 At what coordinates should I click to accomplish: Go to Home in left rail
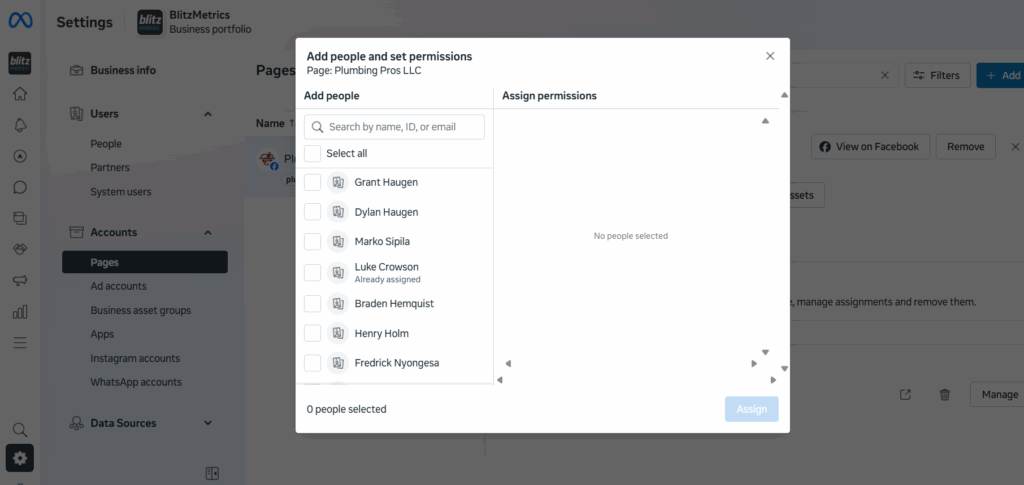pyautogui.click(x=20, y=94)
